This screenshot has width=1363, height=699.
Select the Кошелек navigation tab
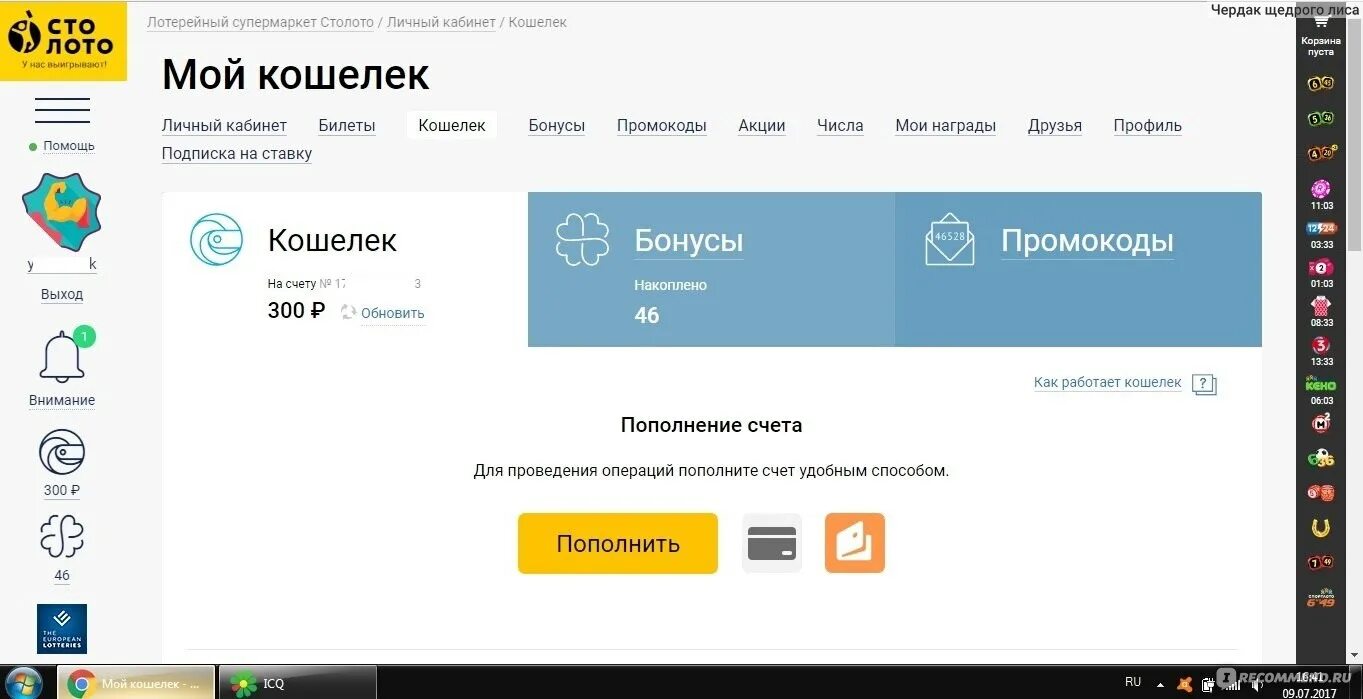click(x=452, y=126)
